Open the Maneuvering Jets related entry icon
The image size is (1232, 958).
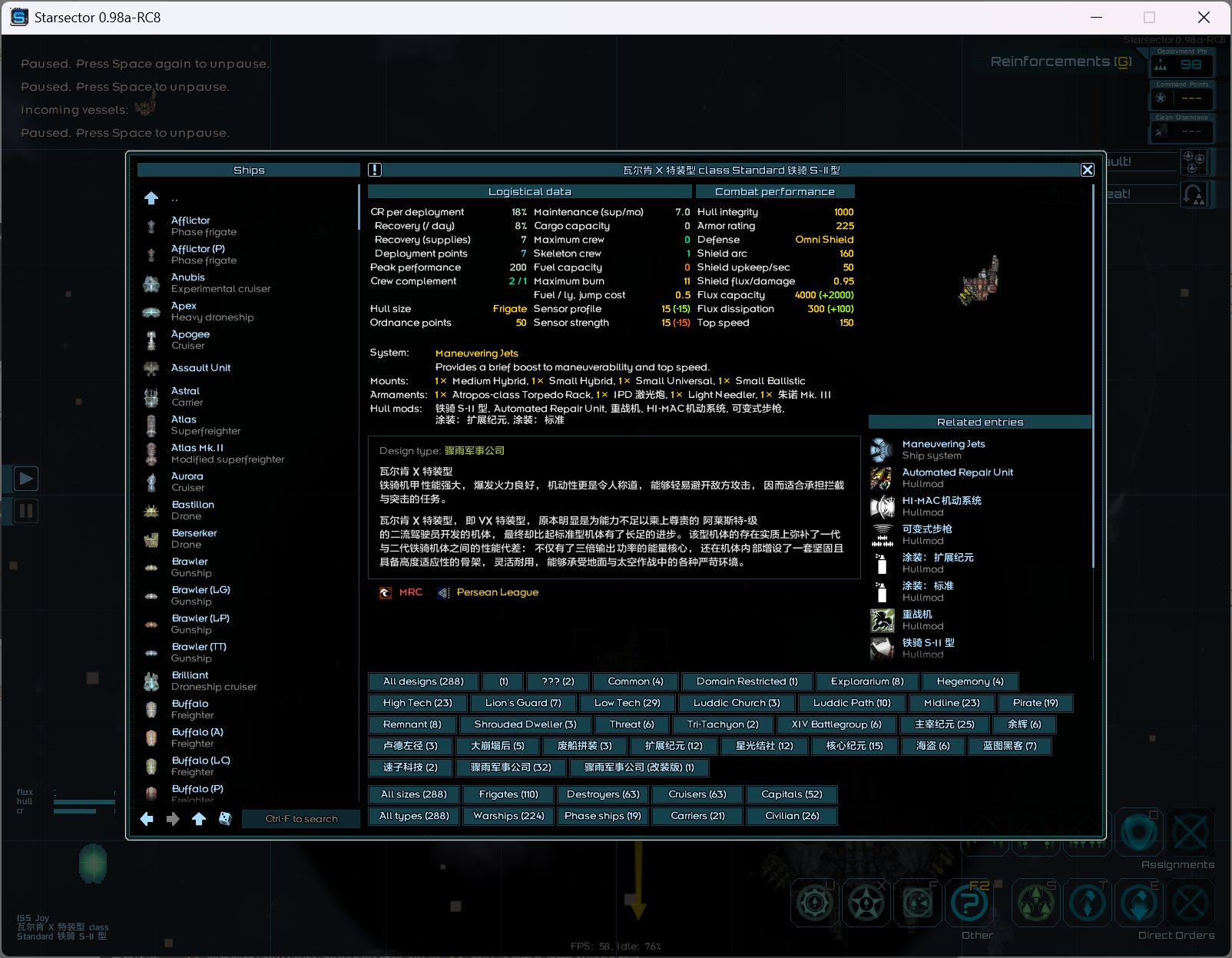[x=882, y=449]
